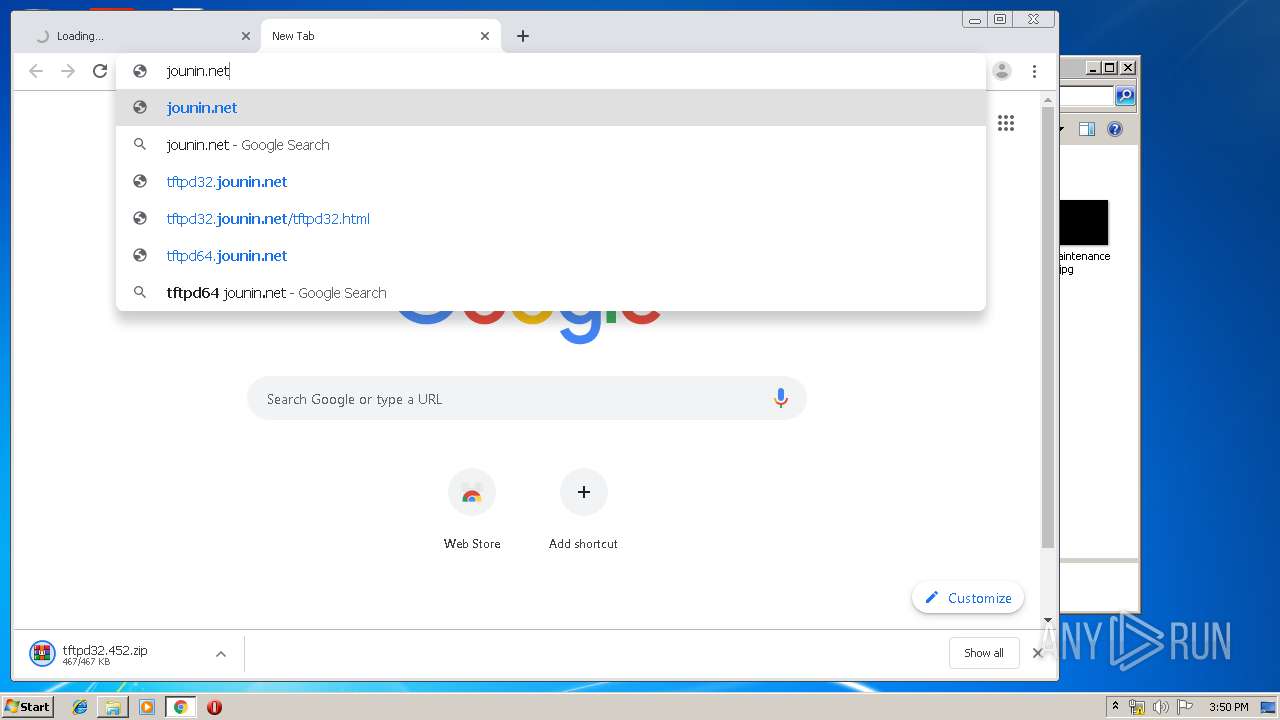The height and width of the screenshot is (720, 1280).
Task: Close the Loading tab
Action: click(246, 36)
